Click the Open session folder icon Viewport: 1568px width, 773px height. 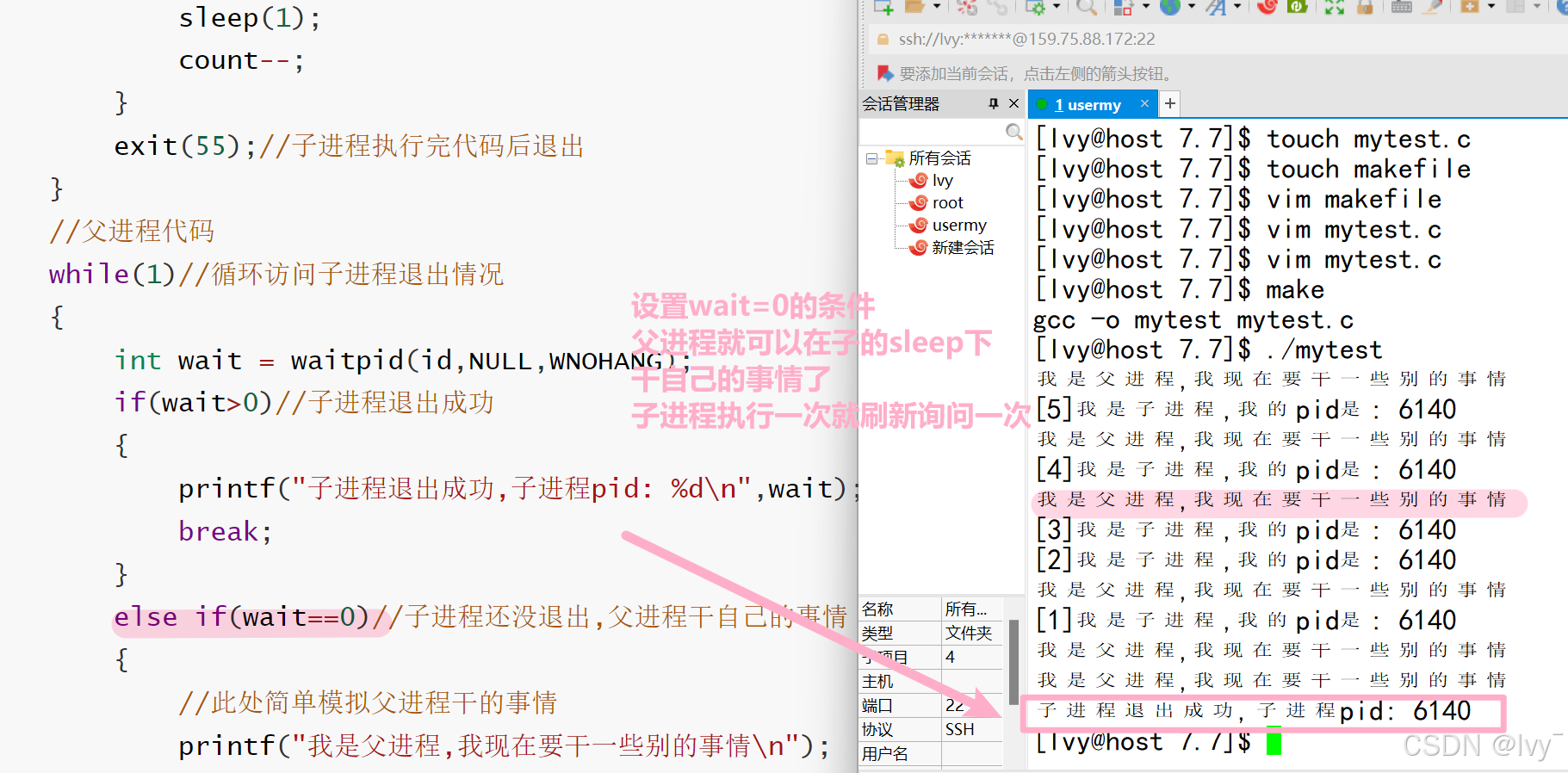pos(914,7)
